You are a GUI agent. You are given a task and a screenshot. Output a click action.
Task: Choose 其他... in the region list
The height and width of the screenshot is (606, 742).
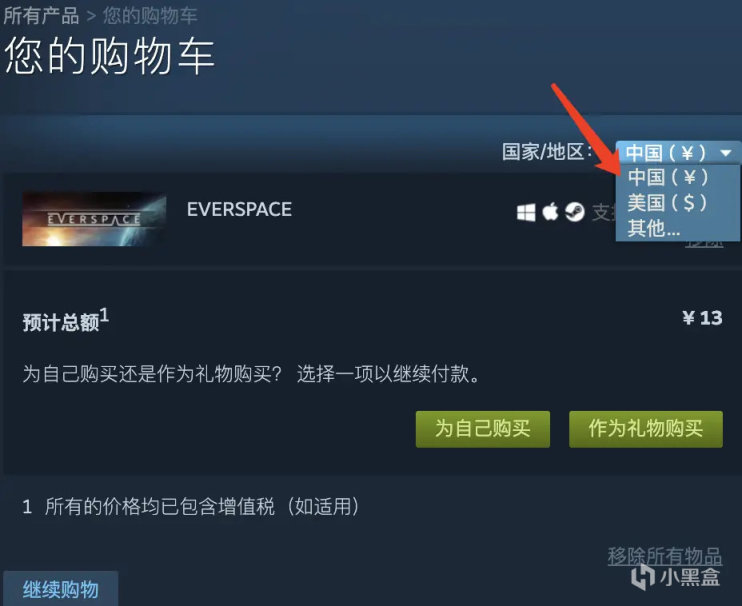point(654,228)
